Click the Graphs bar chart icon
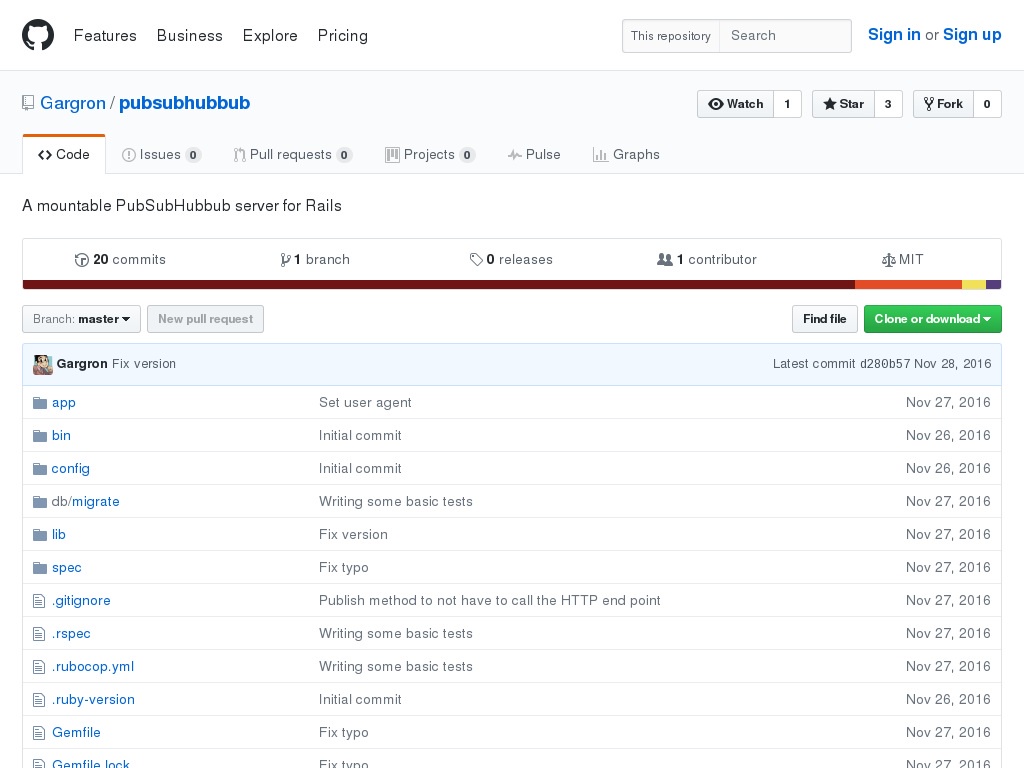 [600, 155]
